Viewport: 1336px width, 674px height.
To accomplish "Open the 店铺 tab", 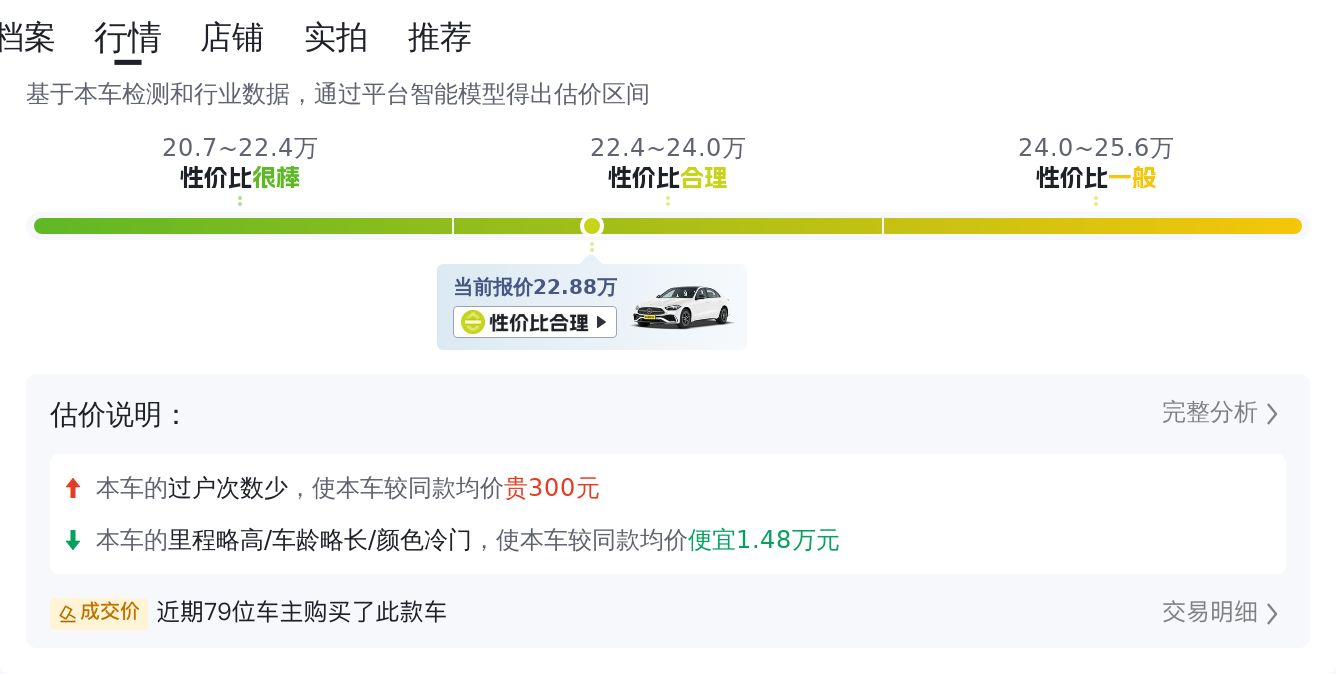I will pyautogui.click(x=232, y=38).
